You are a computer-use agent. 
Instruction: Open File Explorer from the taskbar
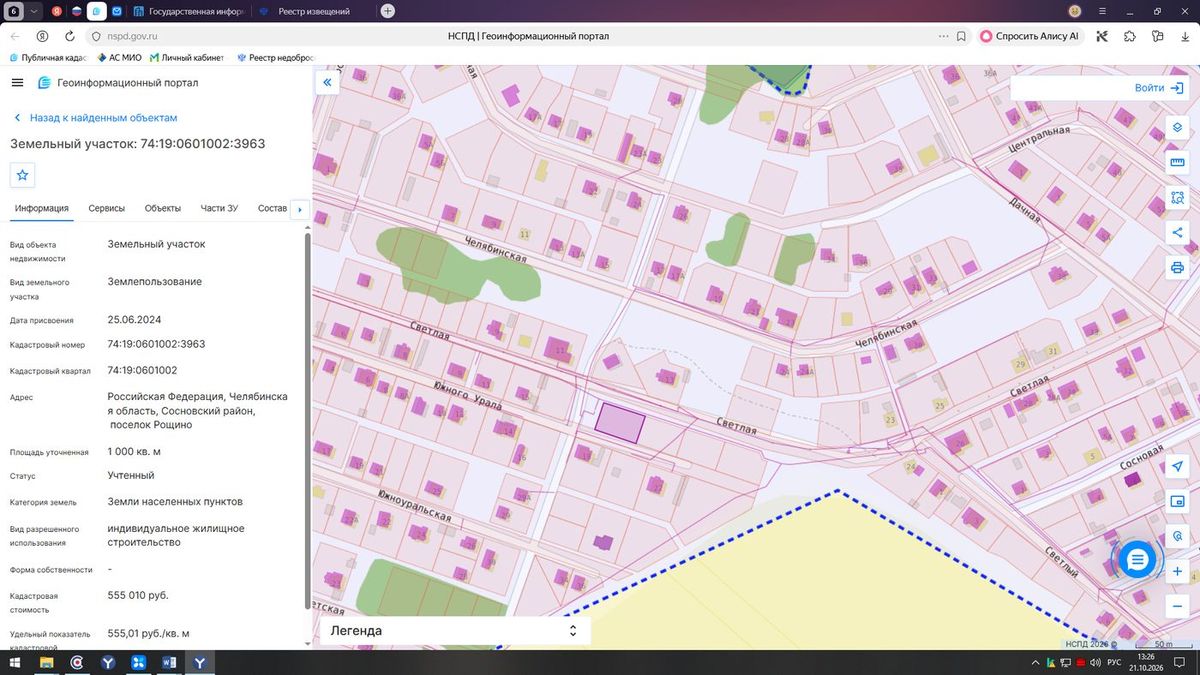tap(46, 662)
